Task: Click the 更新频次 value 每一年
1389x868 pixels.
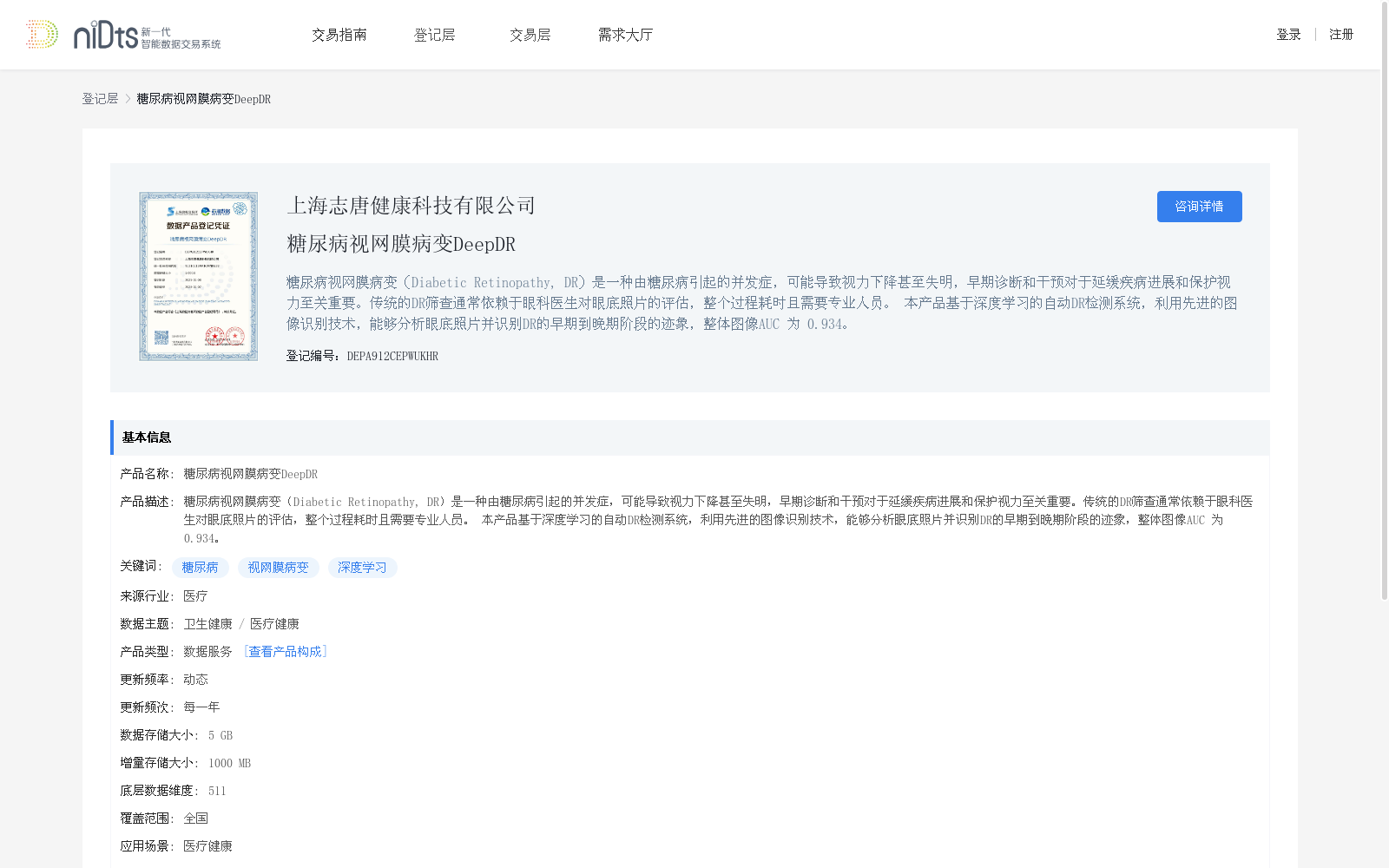Action: click(x=201, y=707)
